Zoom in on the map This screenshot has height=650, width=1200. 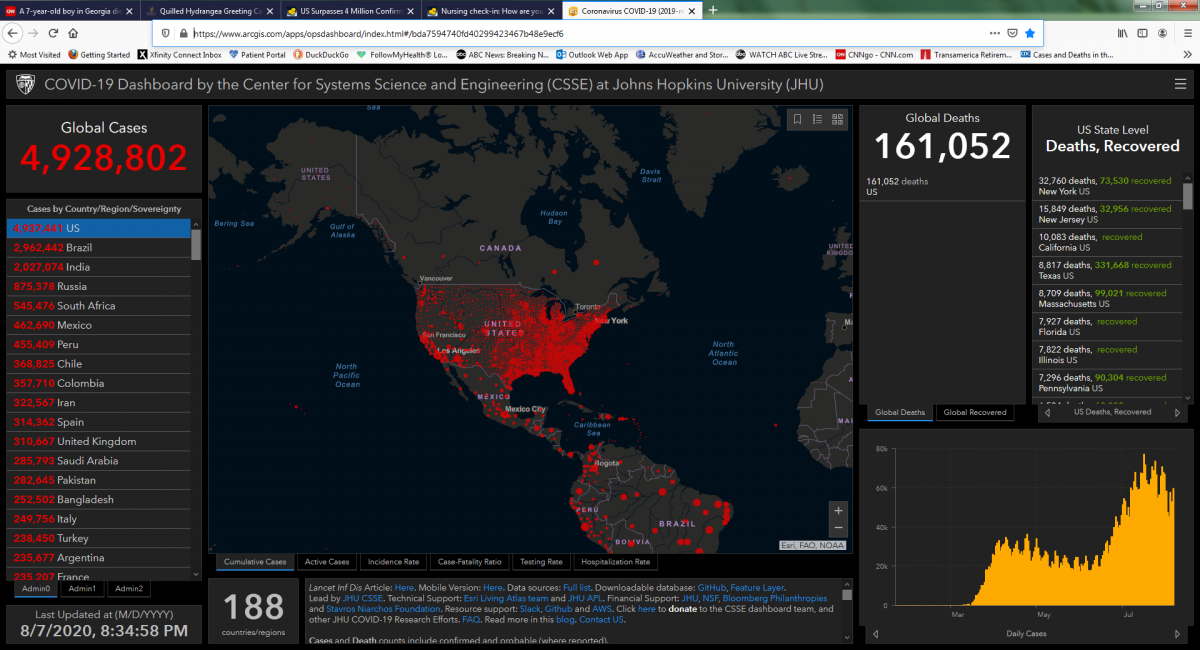(x=838, y=509)
